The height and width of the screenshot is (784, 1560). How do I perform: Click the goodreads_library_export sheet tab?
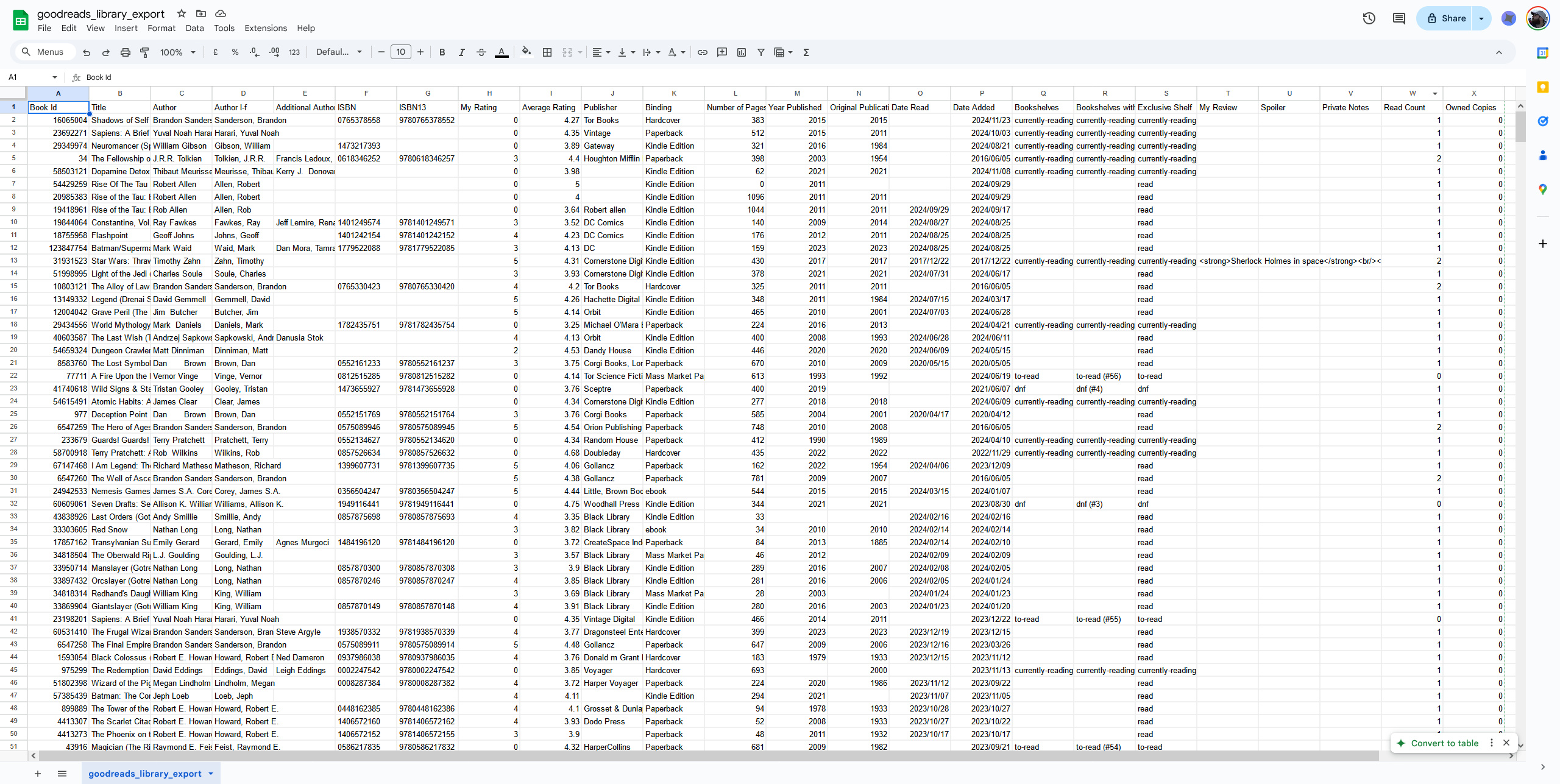[x=145, y=773]
